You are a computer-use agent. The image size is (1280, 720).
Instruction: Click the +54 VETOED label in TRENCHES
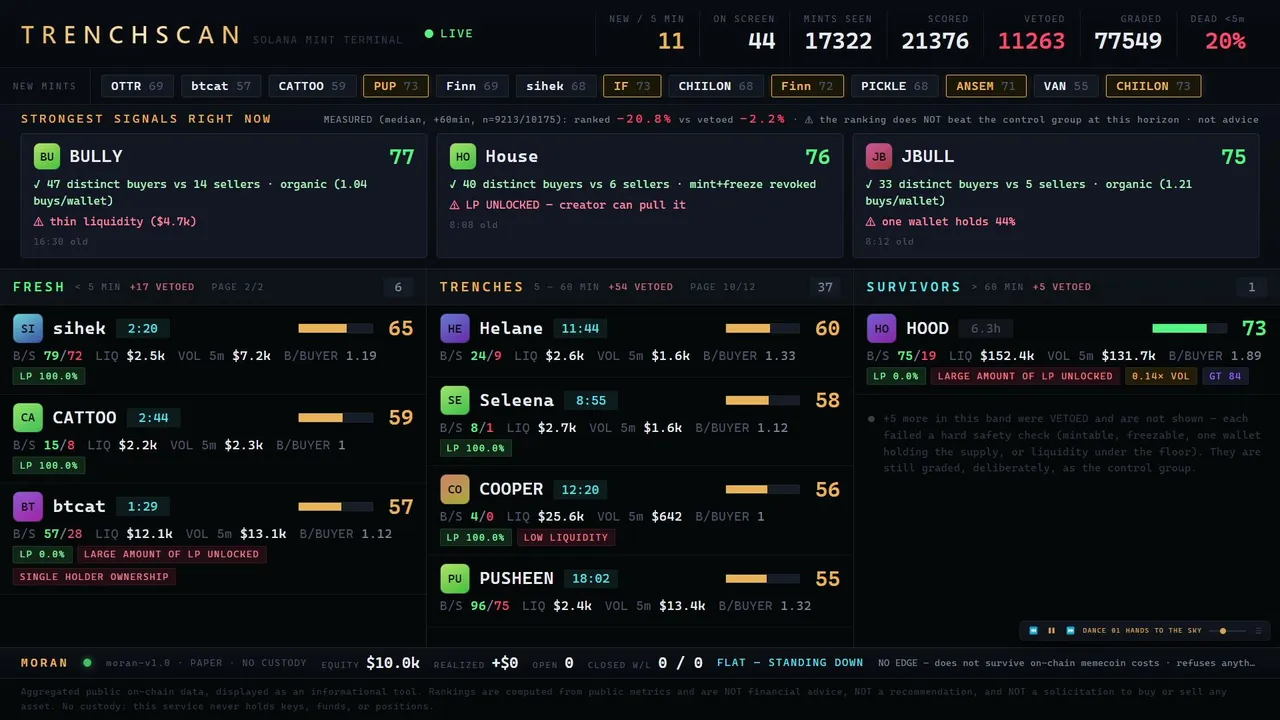641,287
